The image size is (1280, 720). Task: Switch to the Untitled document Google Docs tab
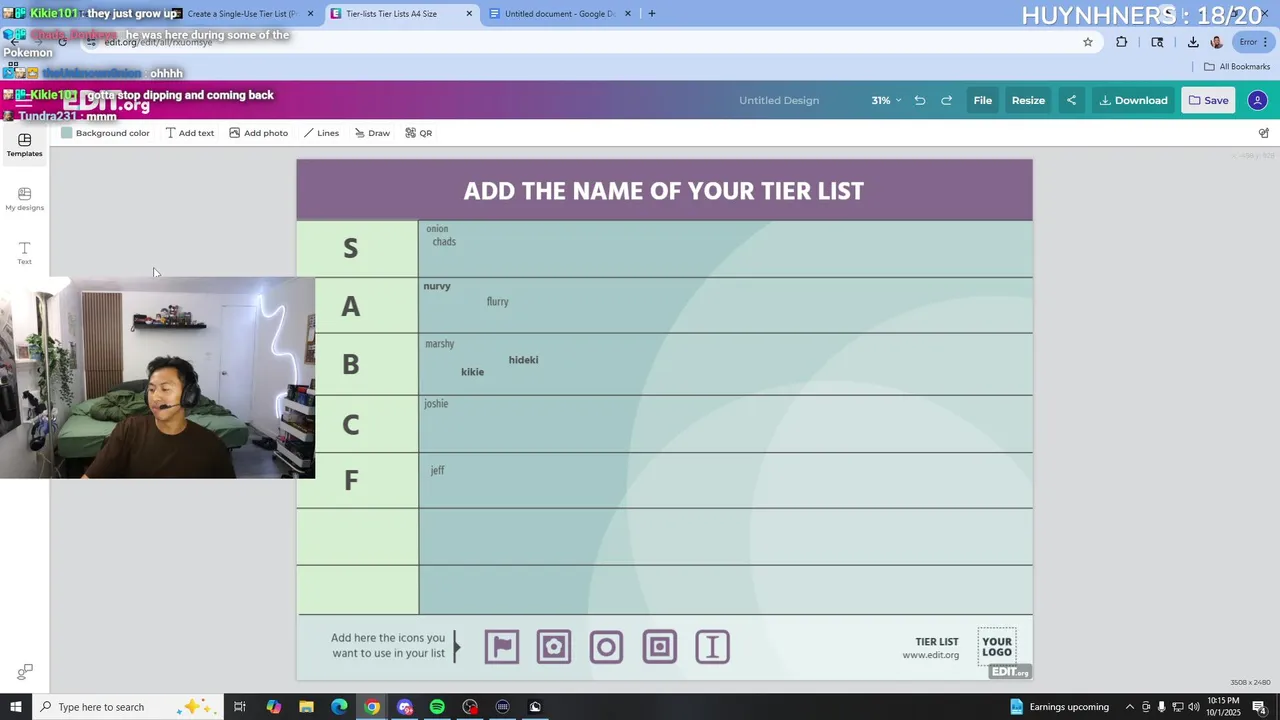pos(560,14)
